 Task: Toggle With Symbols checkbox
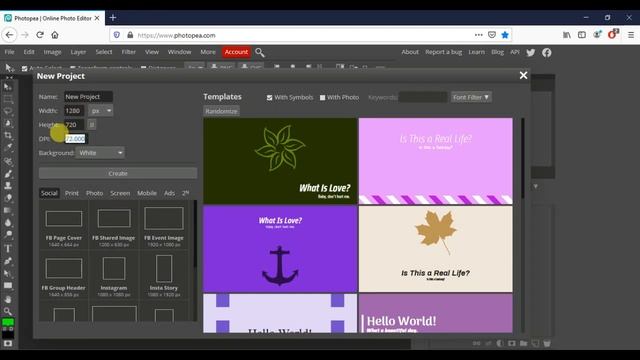[x=269, y=98]
